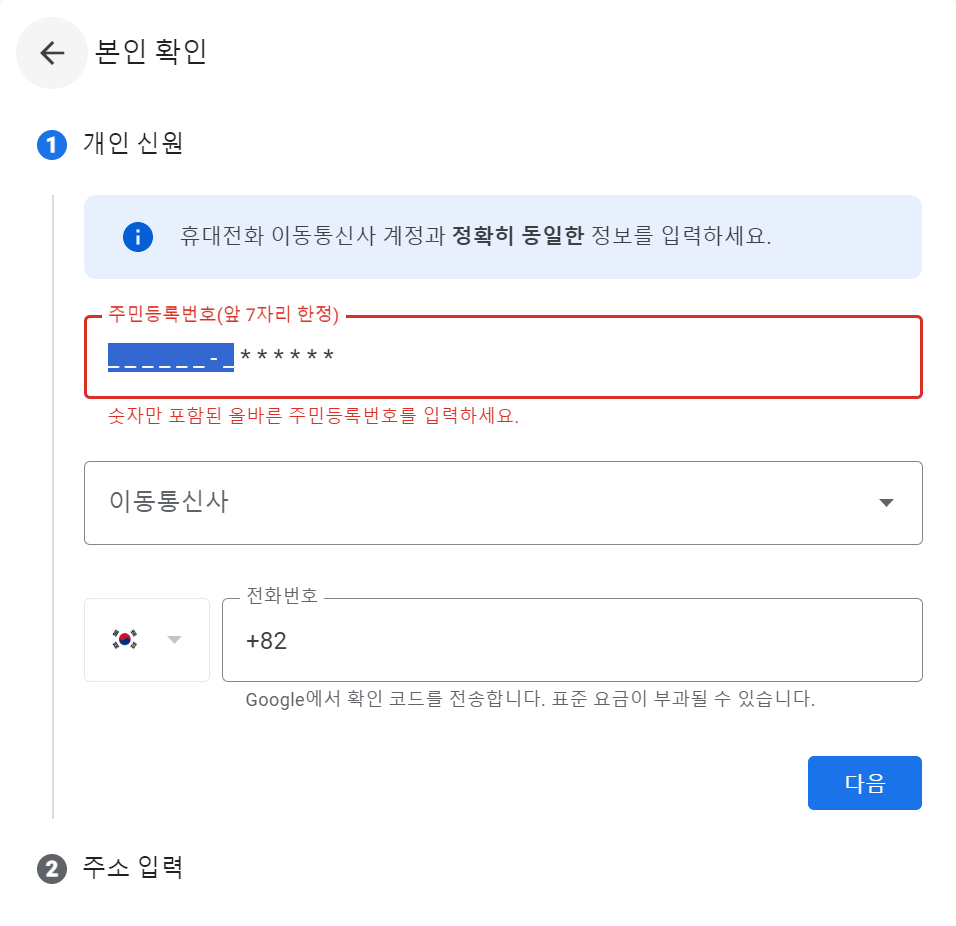Click the South Korea flag icon

125,639
